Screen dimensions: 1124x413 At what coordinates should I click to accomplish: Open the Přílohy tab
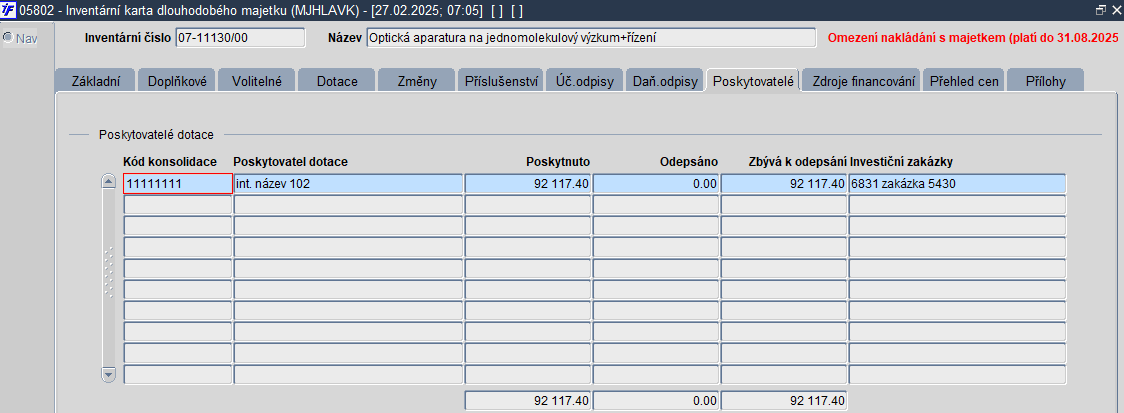click(1044, 81)
